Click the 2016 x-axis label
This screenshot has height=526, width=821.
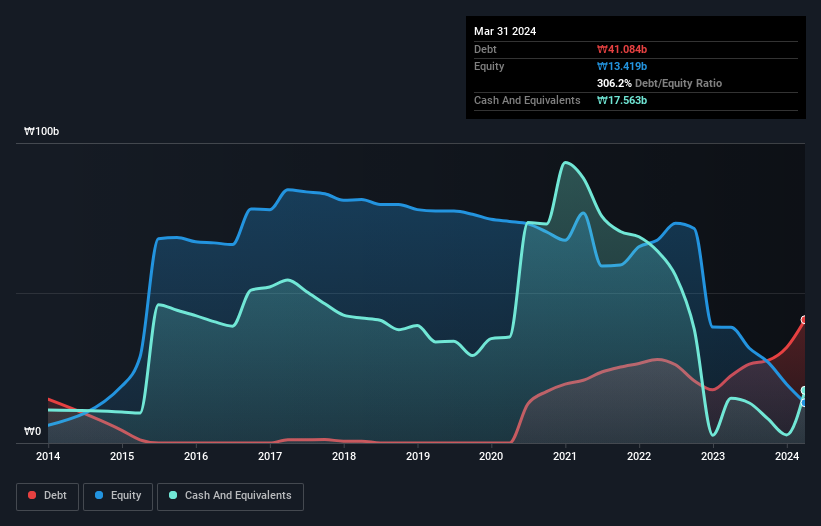point(196,456)
